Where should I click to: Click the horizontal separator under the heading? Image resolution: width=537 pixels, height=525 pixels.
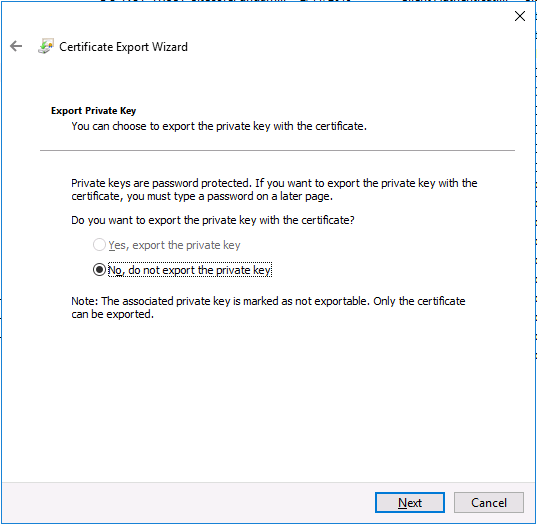pos(277,150)
